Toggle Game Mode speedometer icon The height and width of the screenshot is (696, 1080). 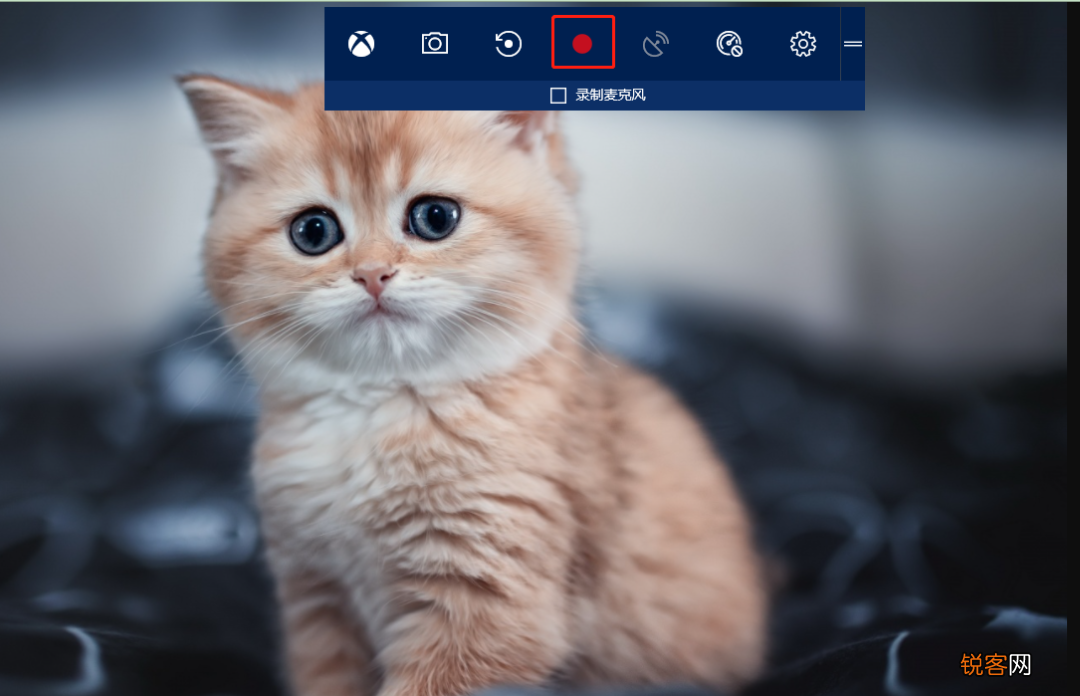tap(729, 44)
